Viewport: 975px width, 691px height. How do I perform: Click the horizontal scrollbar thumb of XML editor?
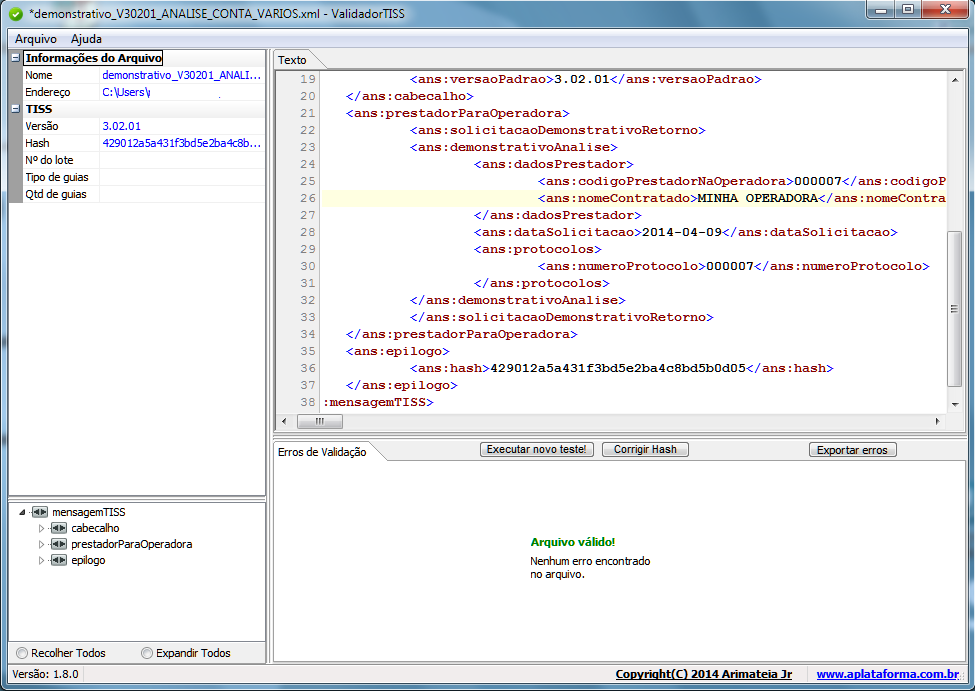click(x=320, y=421)
